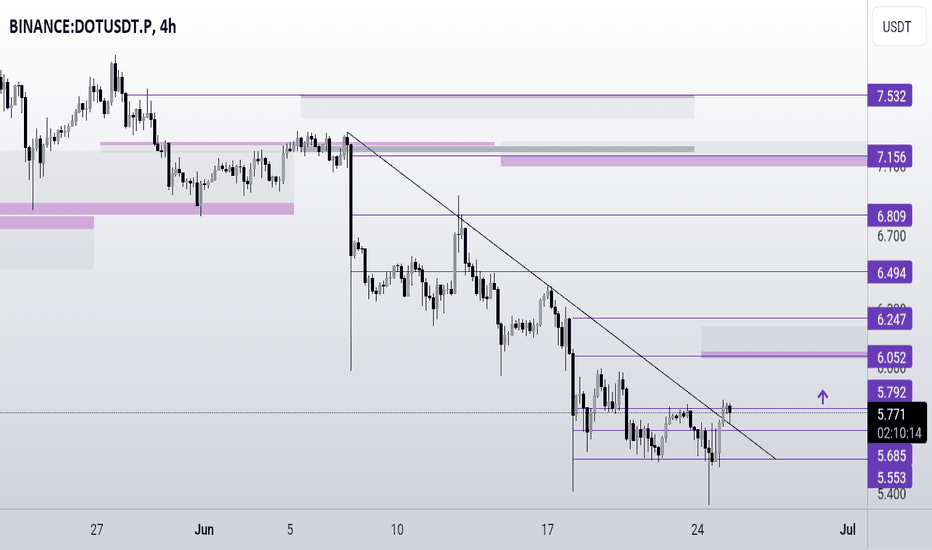
Task: Click the 6.700 price scale tick
Action: coord(891,236)
